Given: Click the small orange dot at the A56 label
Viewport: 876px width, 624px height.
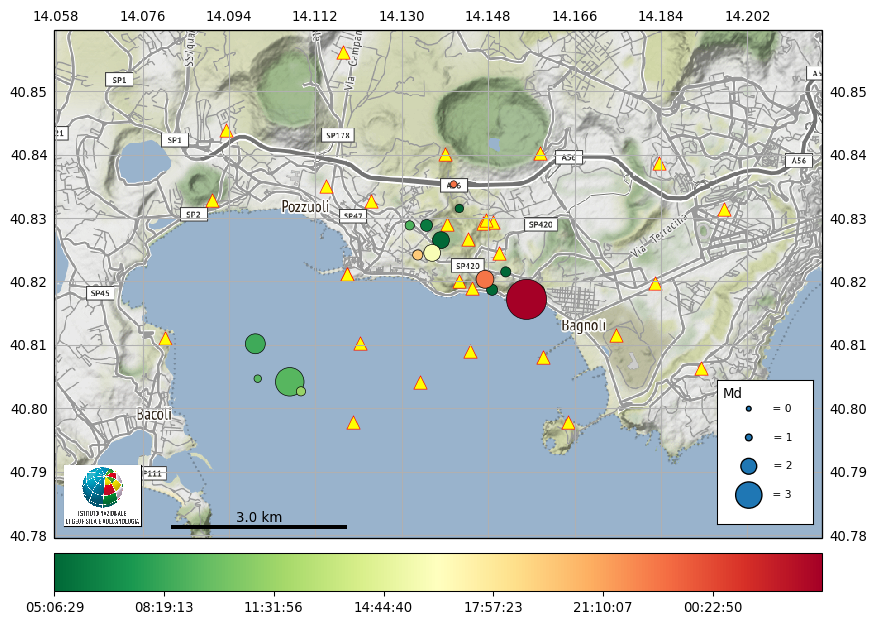Looking at the screenshot, I should point(453,184).
